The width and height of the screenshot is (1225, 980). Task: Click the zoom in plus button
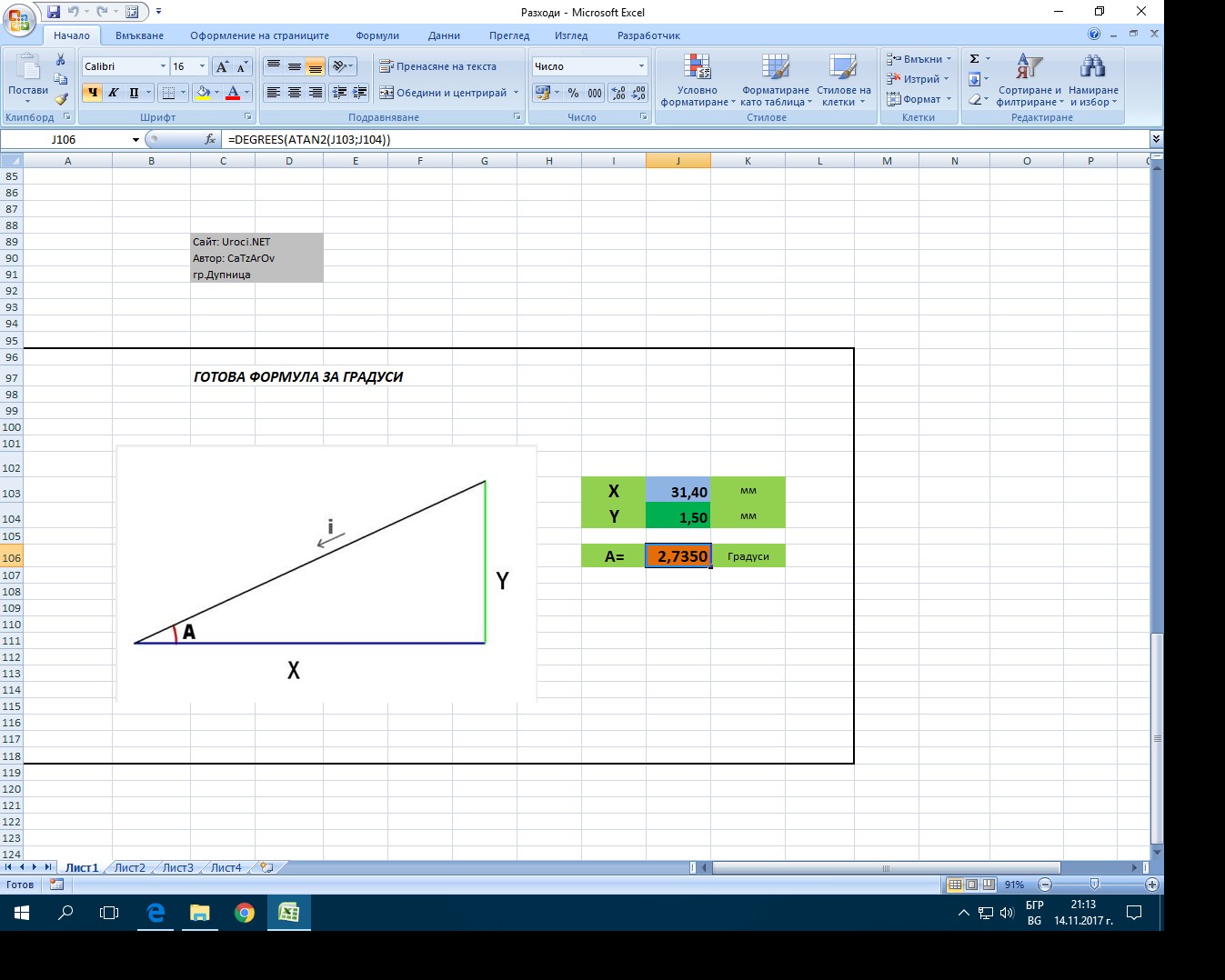click(x=1152, y=885)
